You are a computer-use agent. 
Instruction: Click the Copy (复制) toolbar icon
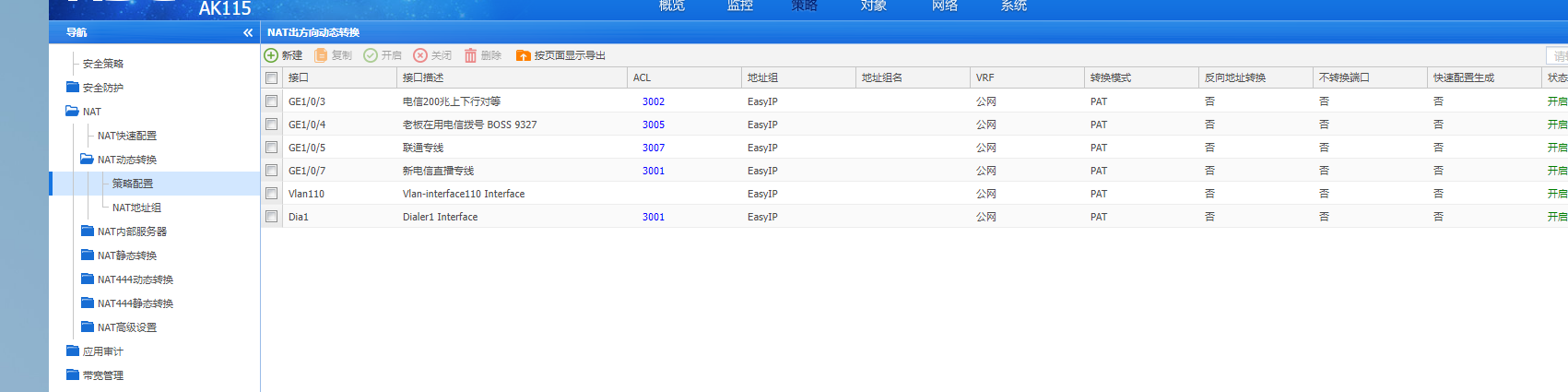pos(321,55)
